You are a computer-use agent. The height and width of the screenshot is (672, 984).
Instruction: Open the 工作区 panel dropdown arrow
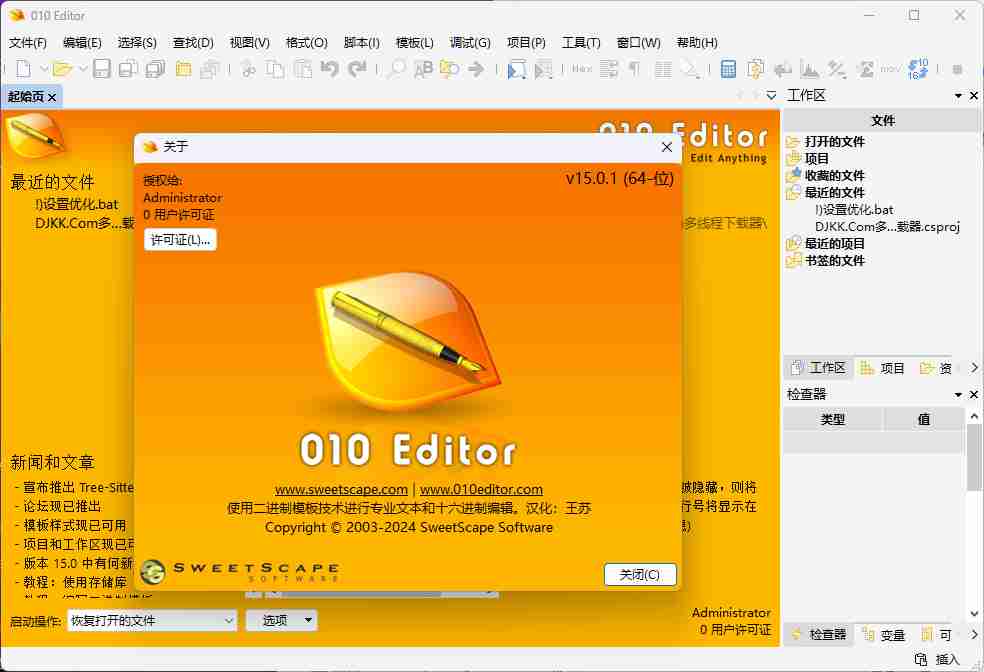pyautogui.click(x=958, y=96)
